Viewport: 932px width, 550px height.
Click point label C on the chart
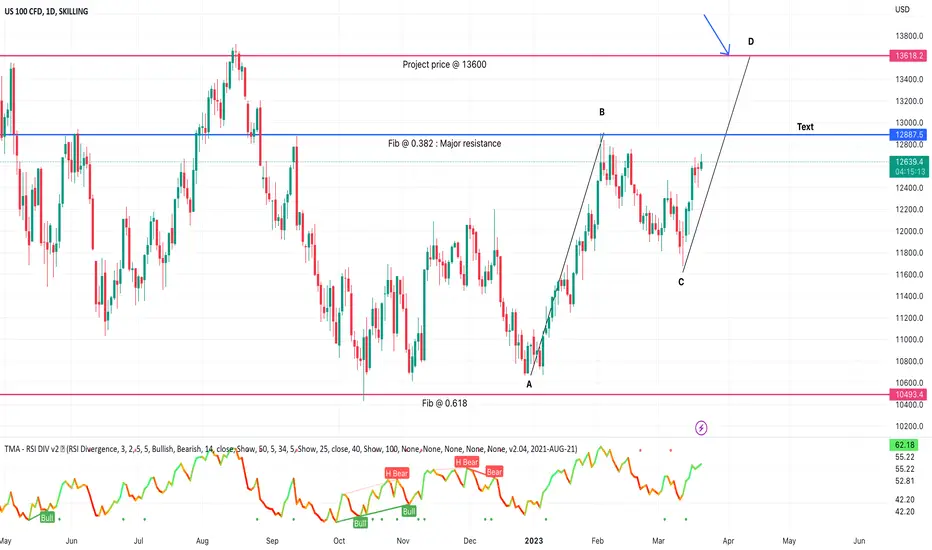pos(681,282)
